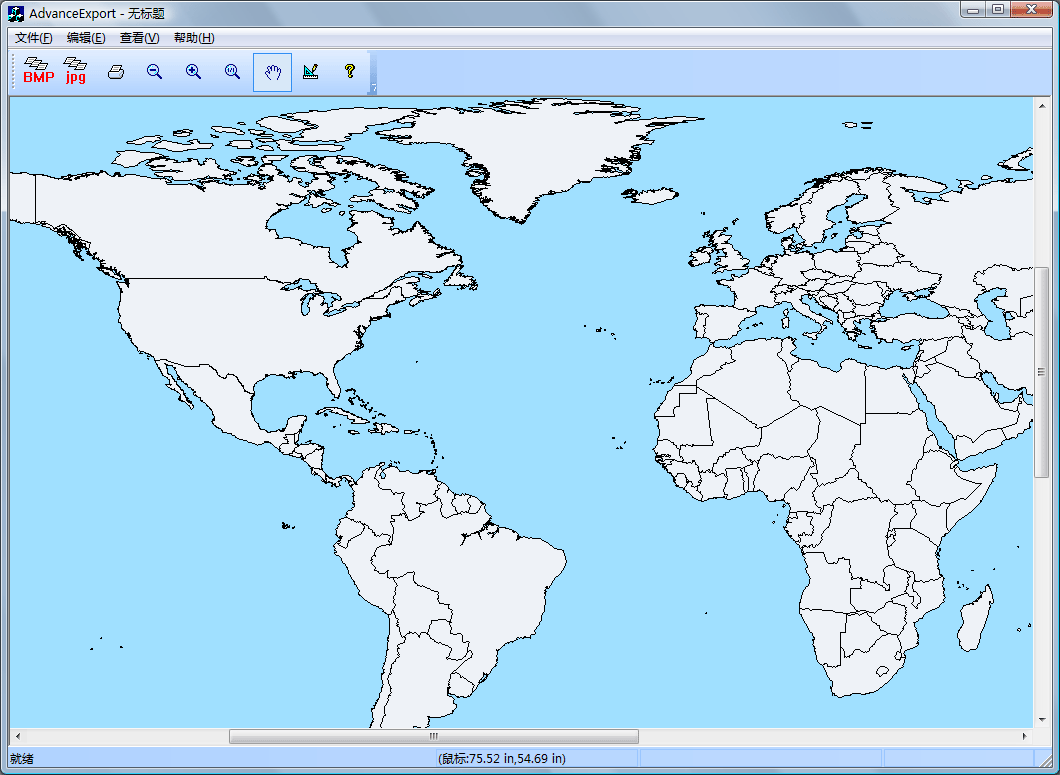Click the horizontal scrollbar right arrow
1060x775 pixels.
point(1025,737)
